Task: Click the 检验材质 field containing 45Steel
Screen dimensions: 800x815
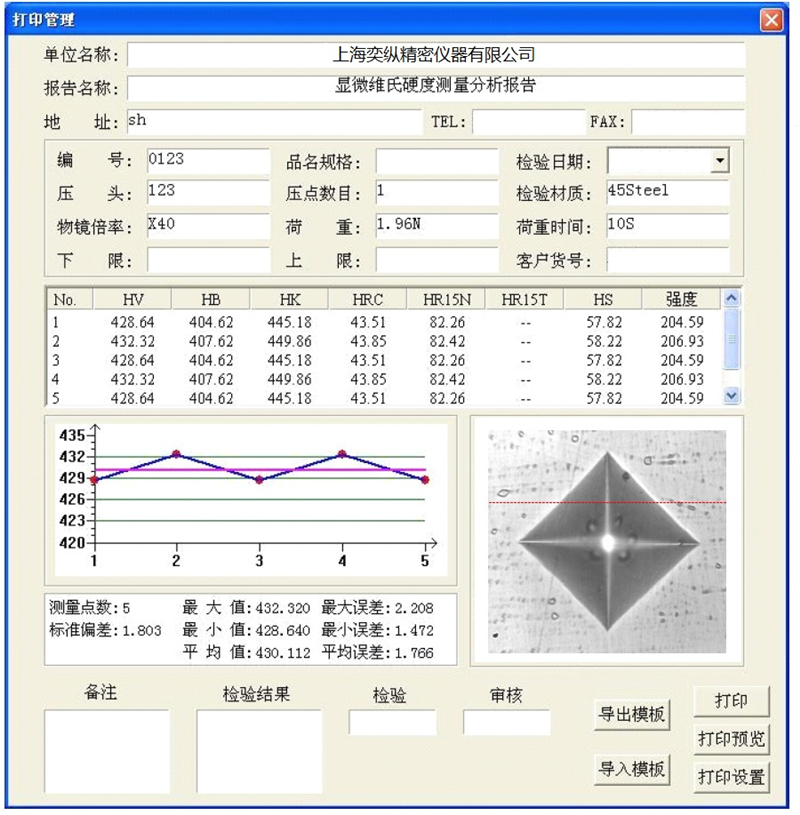Action: (667, 192)
